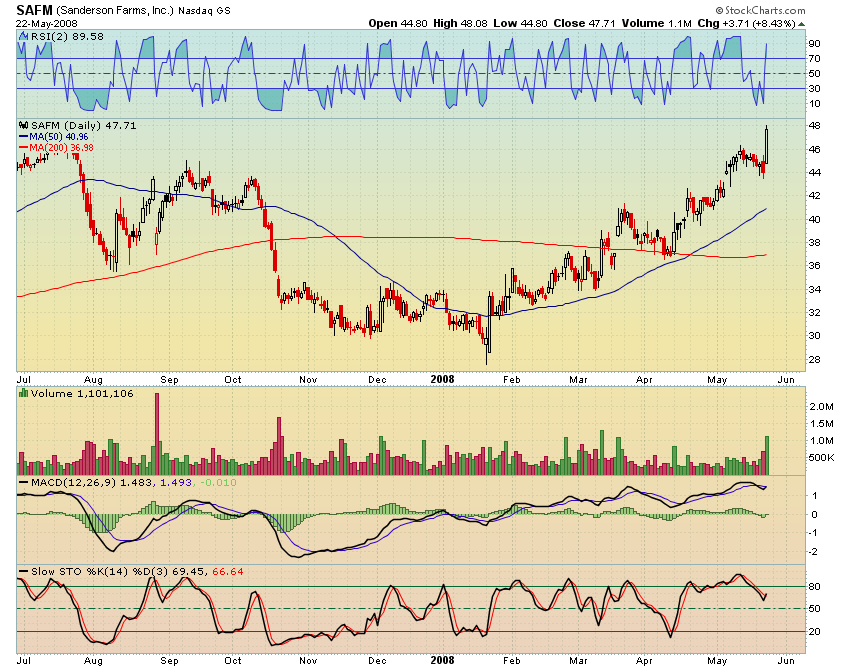Click the green up-triangle after Chg percentage

(x=801, y=24)
